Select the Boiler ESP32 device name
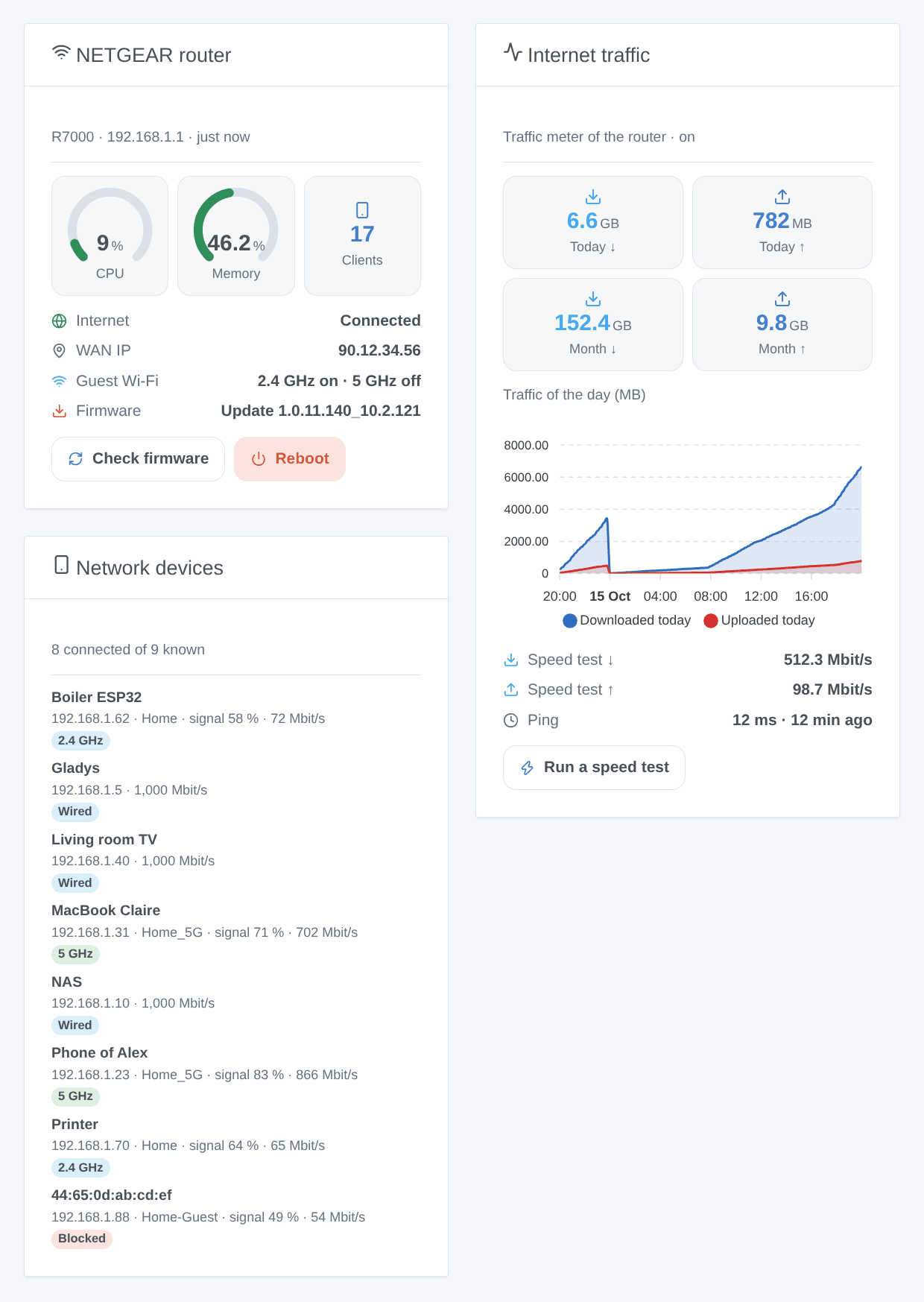 [96, 698]
